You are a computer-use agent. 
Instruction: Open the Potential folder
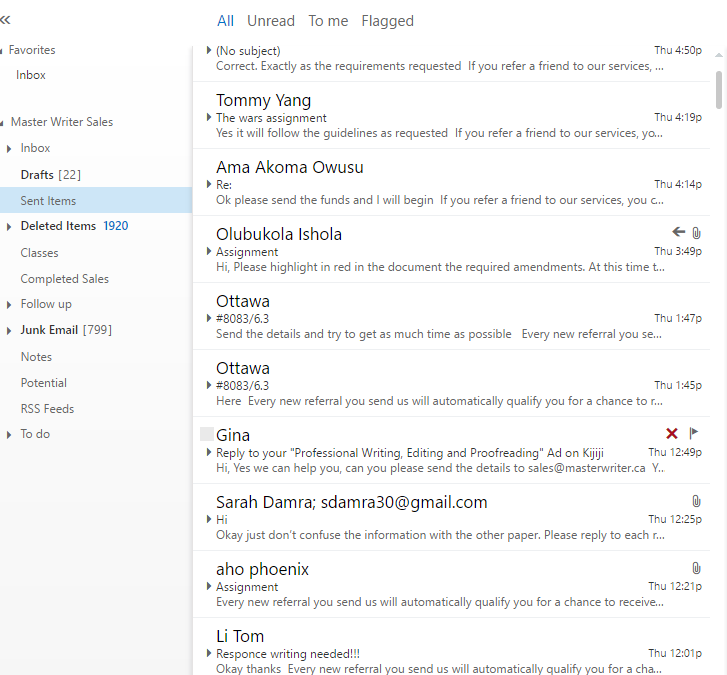click(x=44, y=383)
